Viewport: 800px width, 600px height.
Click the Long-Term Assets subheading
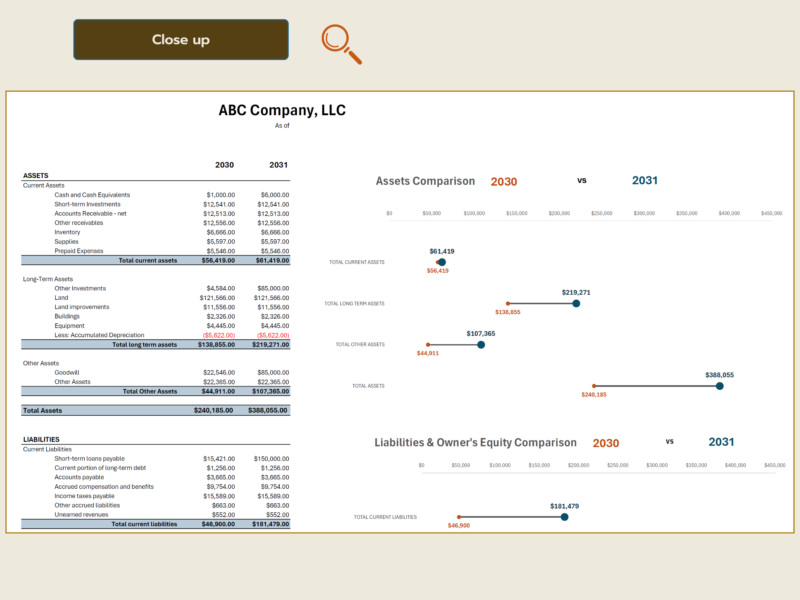tap(48, 279)
